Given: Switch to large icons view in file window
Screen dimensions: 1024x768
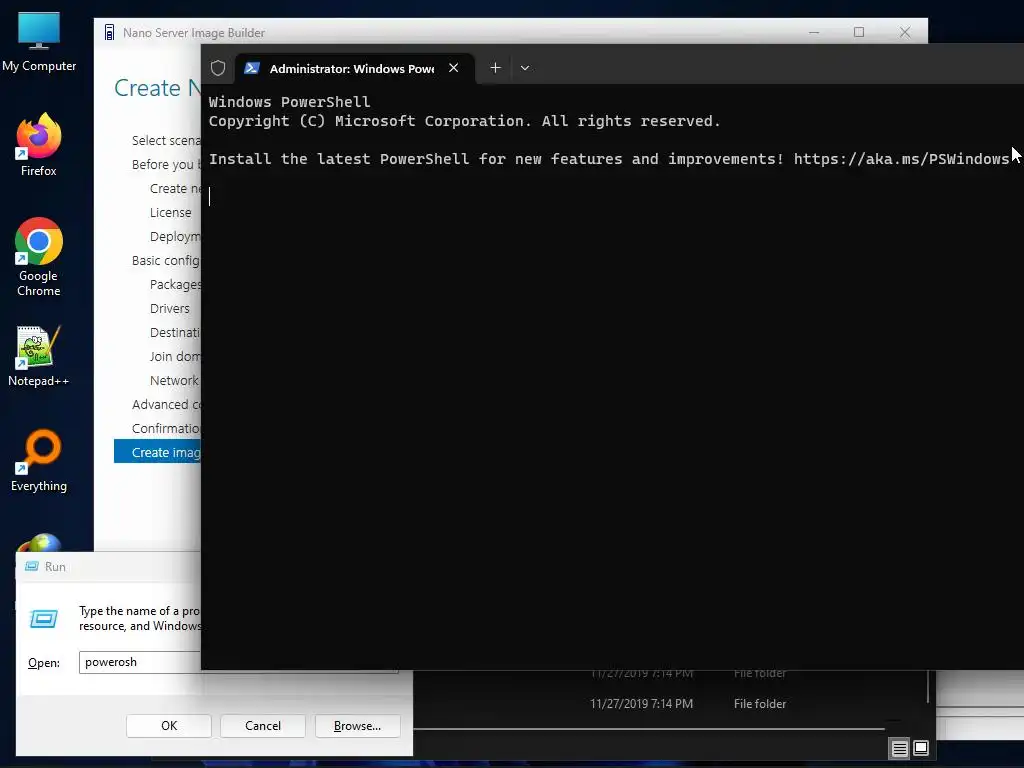Looking at the screenshot, I should click(x=921, y=748).
